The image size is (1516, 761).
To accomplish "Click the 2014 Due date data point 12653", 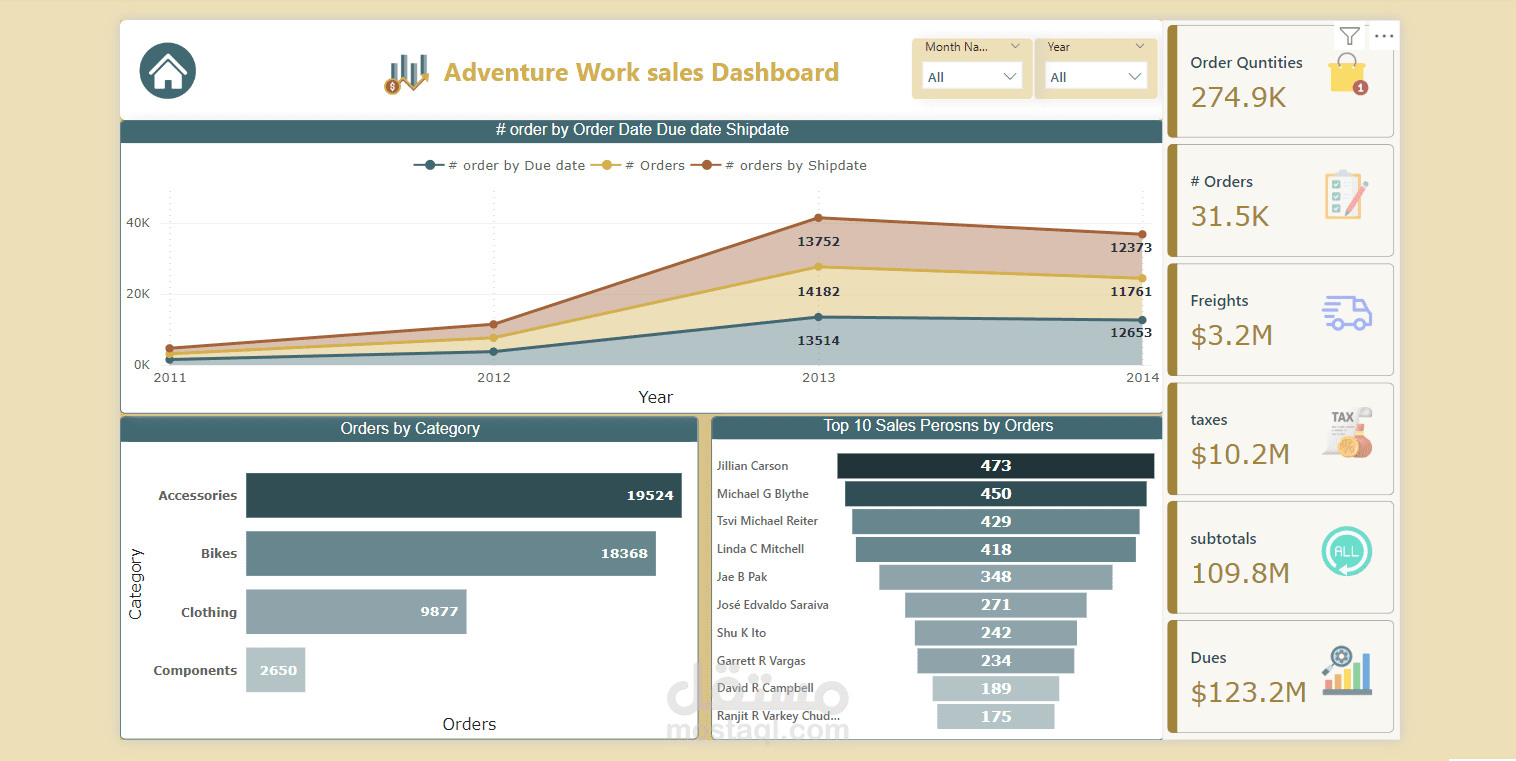I will [x=1142, y=320].
